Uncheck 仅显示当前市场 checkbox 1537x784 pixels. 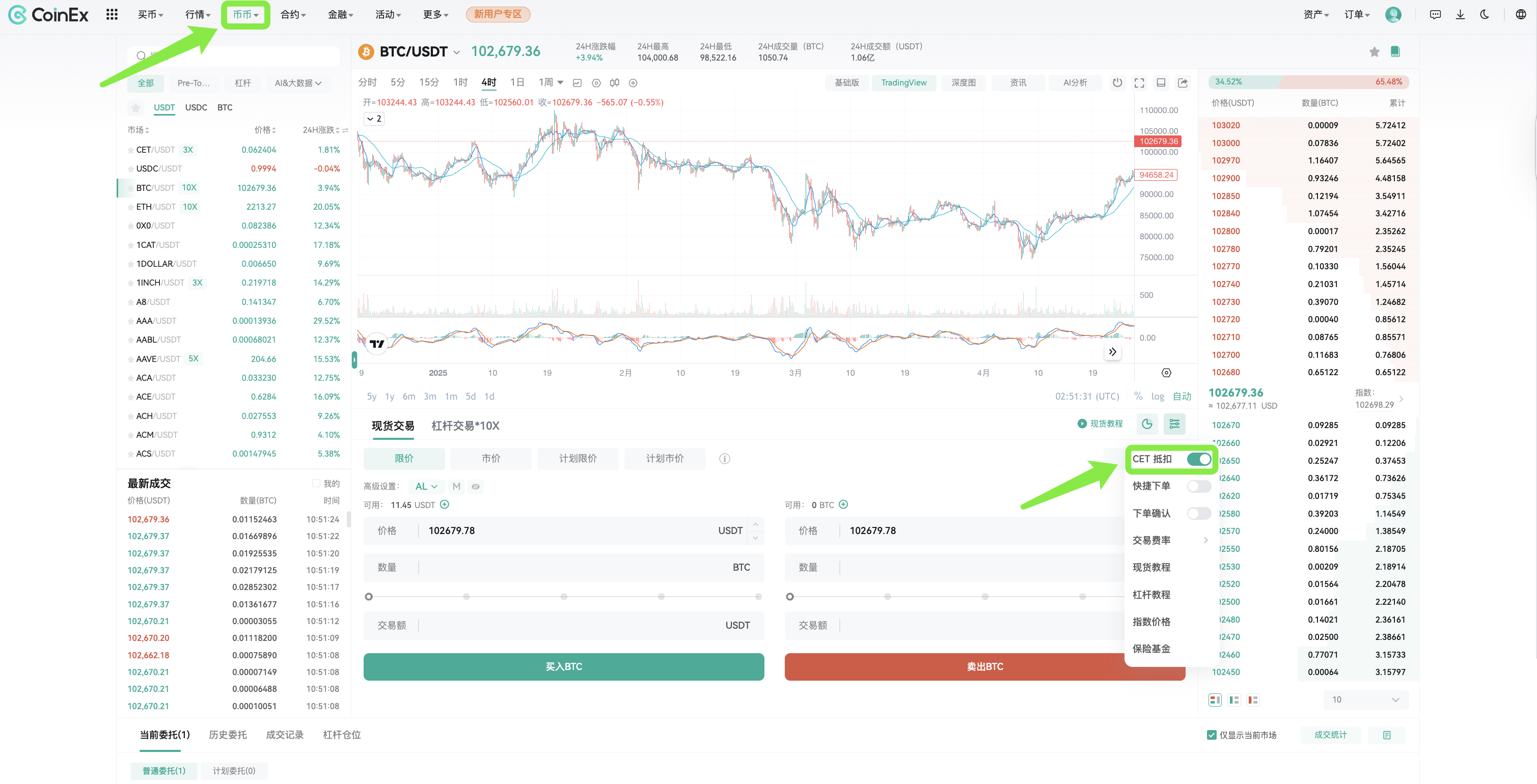[1211, 735]
